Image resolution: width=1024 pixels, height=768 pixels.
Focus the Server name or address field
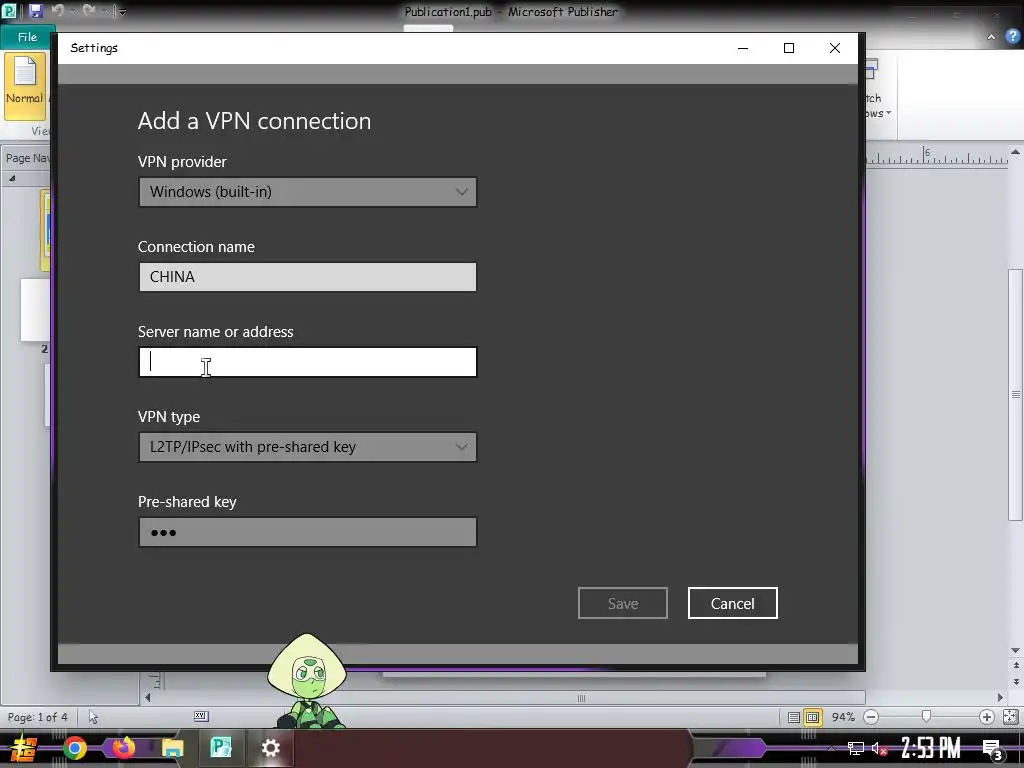[308, 362]
